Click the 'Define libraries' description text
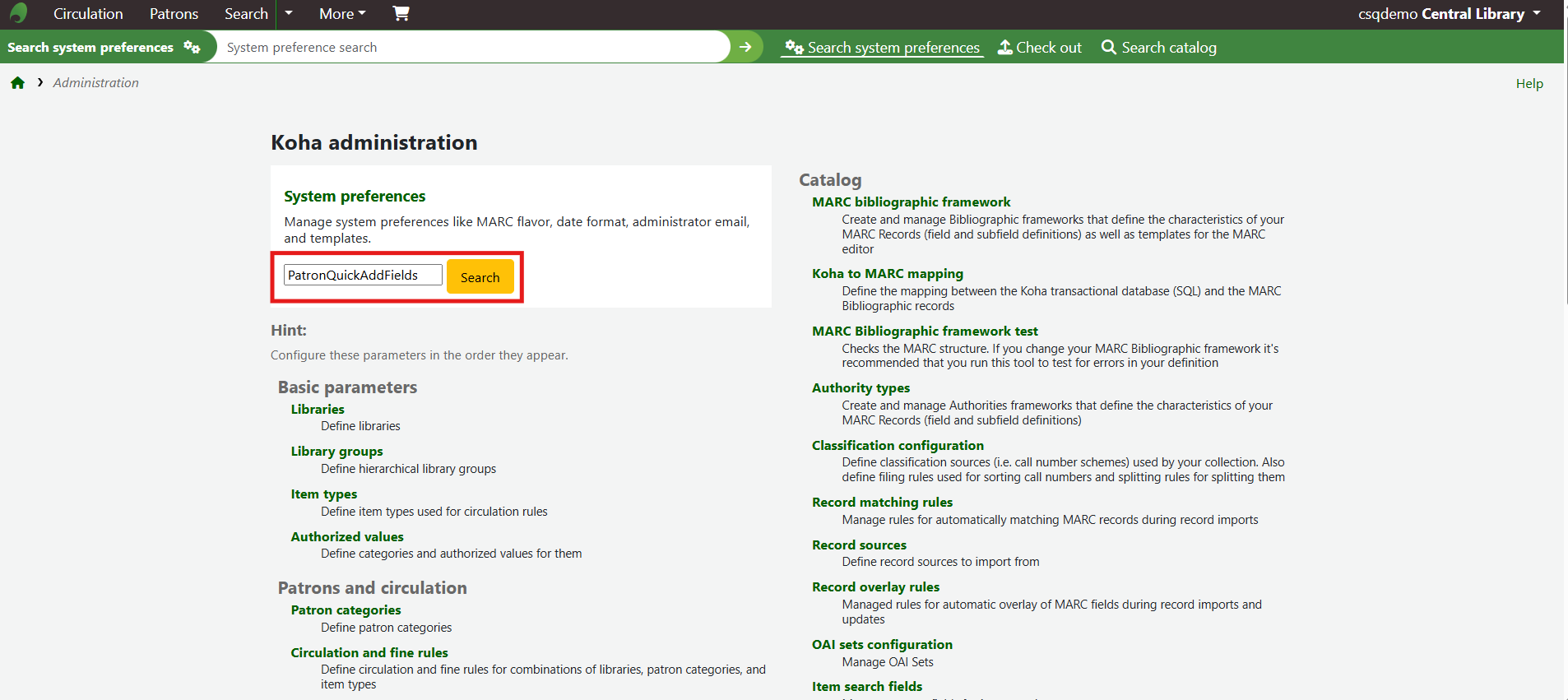Screen dimensions: 1568x700 tap(360, 426)
